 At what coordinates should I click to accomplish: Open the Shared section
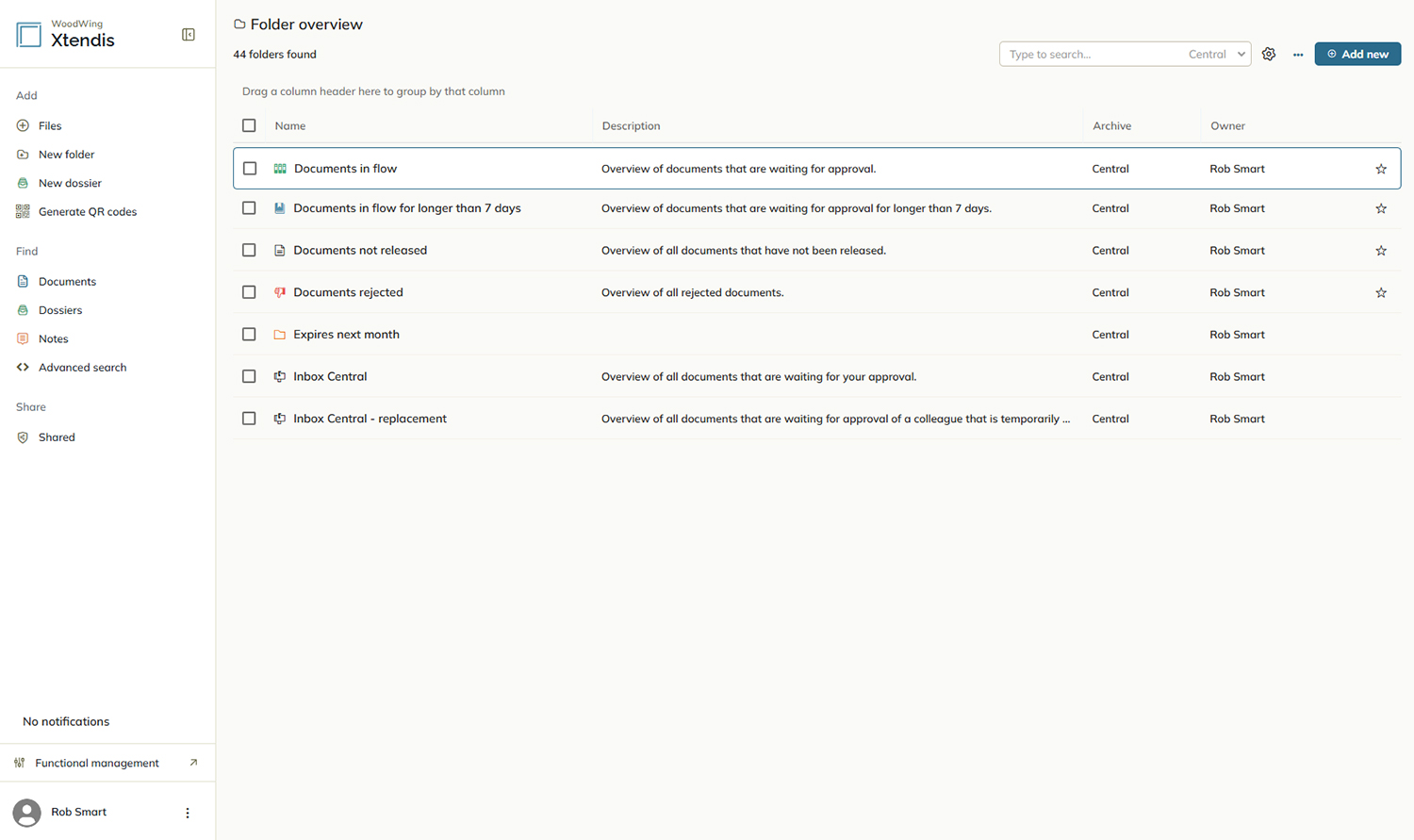(x=57, y=437)
